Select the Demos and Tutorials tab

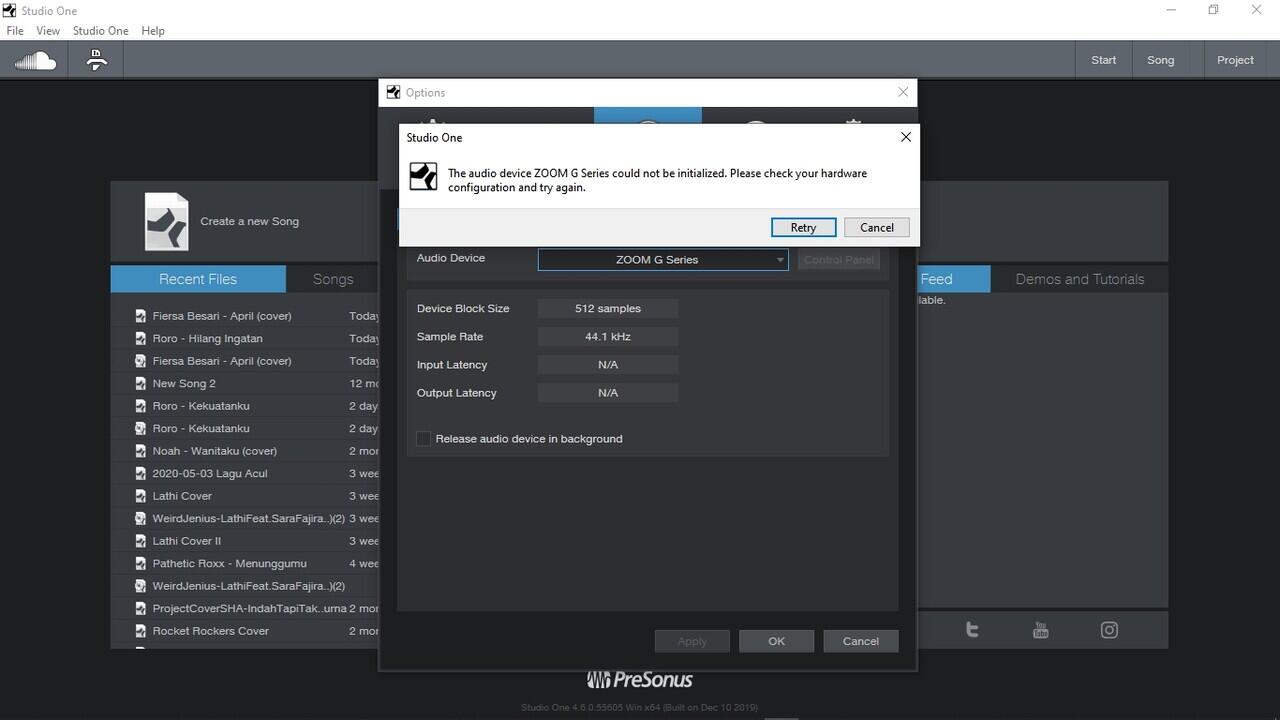coord(1079,279)
